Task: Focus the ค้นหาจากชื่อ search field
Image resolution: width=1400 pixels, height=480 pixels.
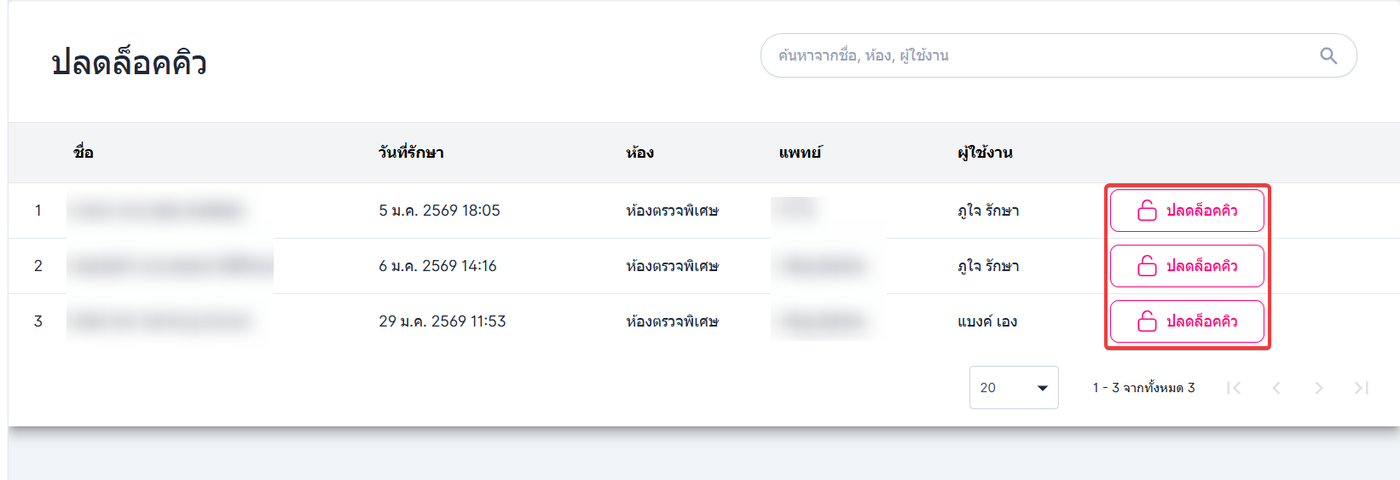Action: point(1030,56)
